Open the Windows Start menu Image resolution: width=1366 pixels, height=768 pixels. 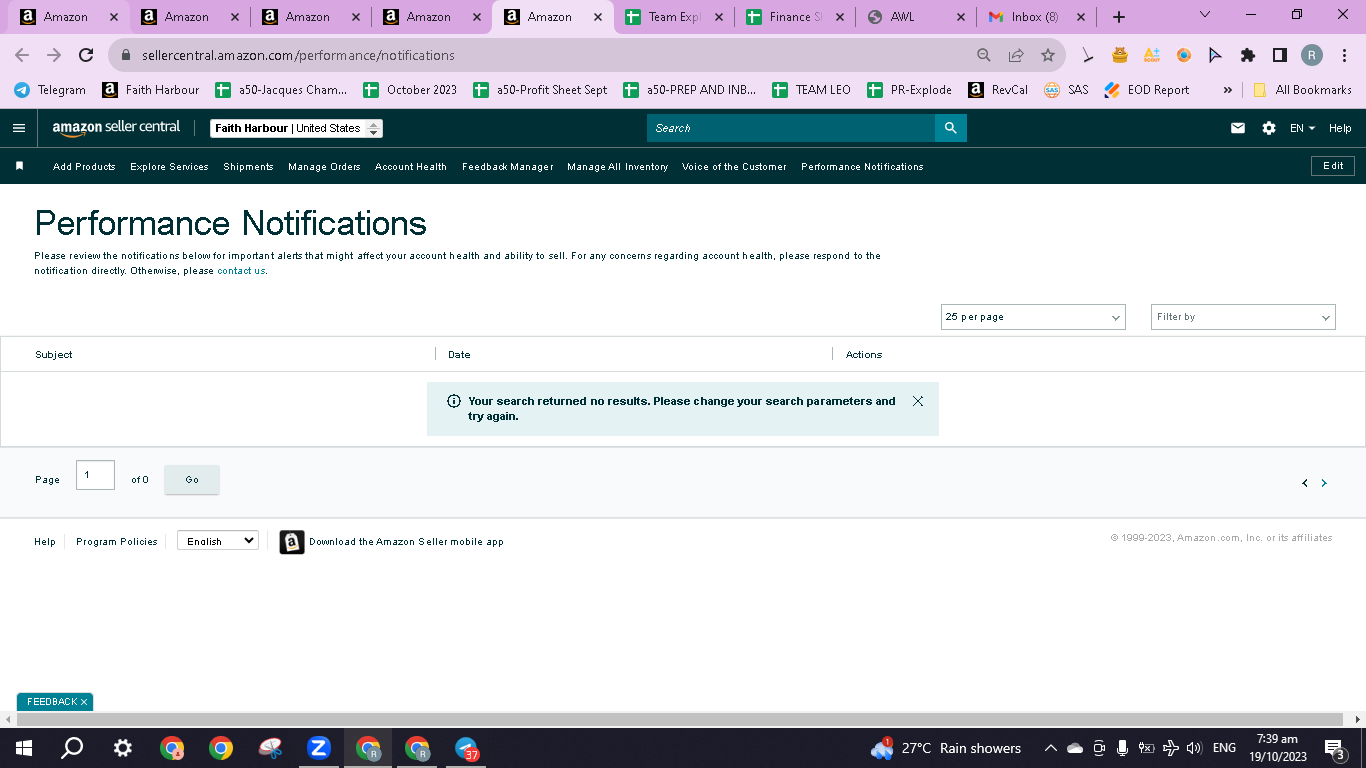[x=24, y=748]
